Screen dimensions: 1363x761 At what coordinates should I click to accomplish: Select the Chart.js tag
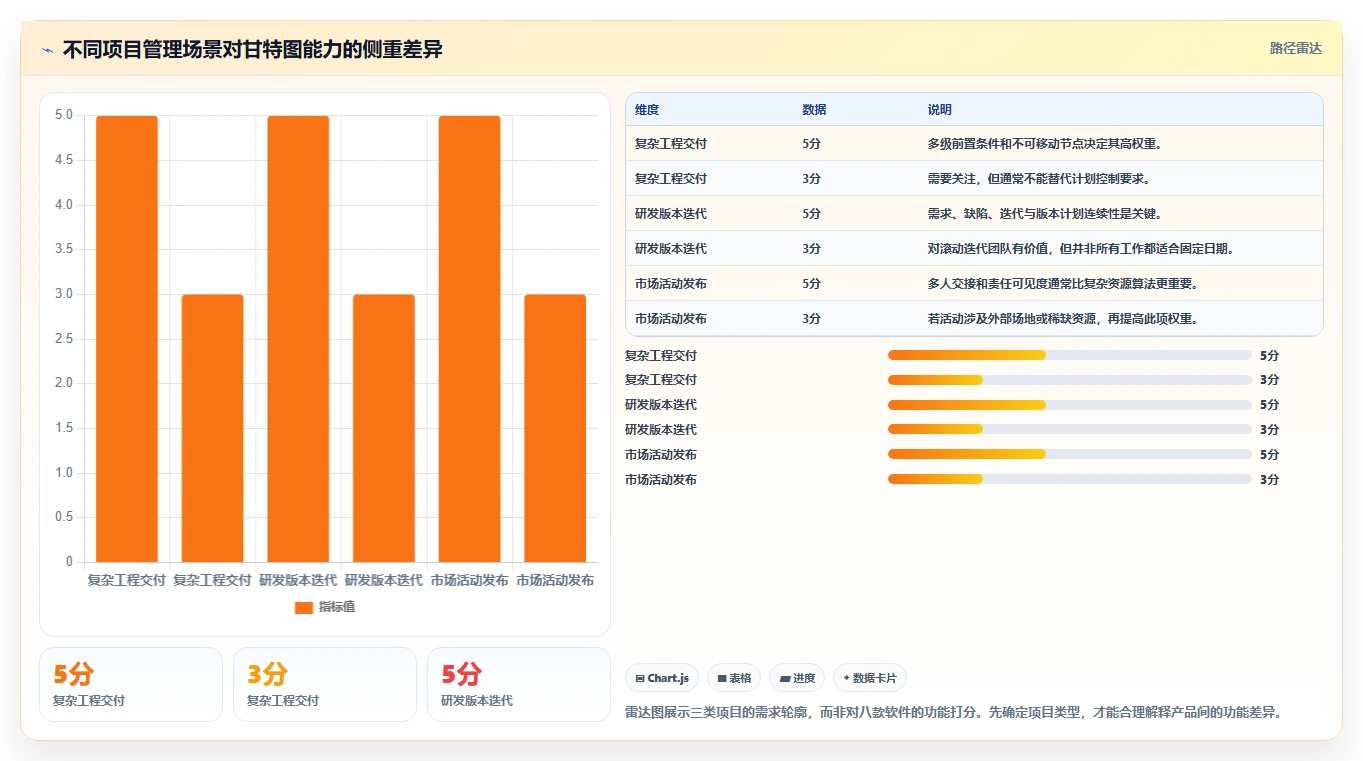662,678
